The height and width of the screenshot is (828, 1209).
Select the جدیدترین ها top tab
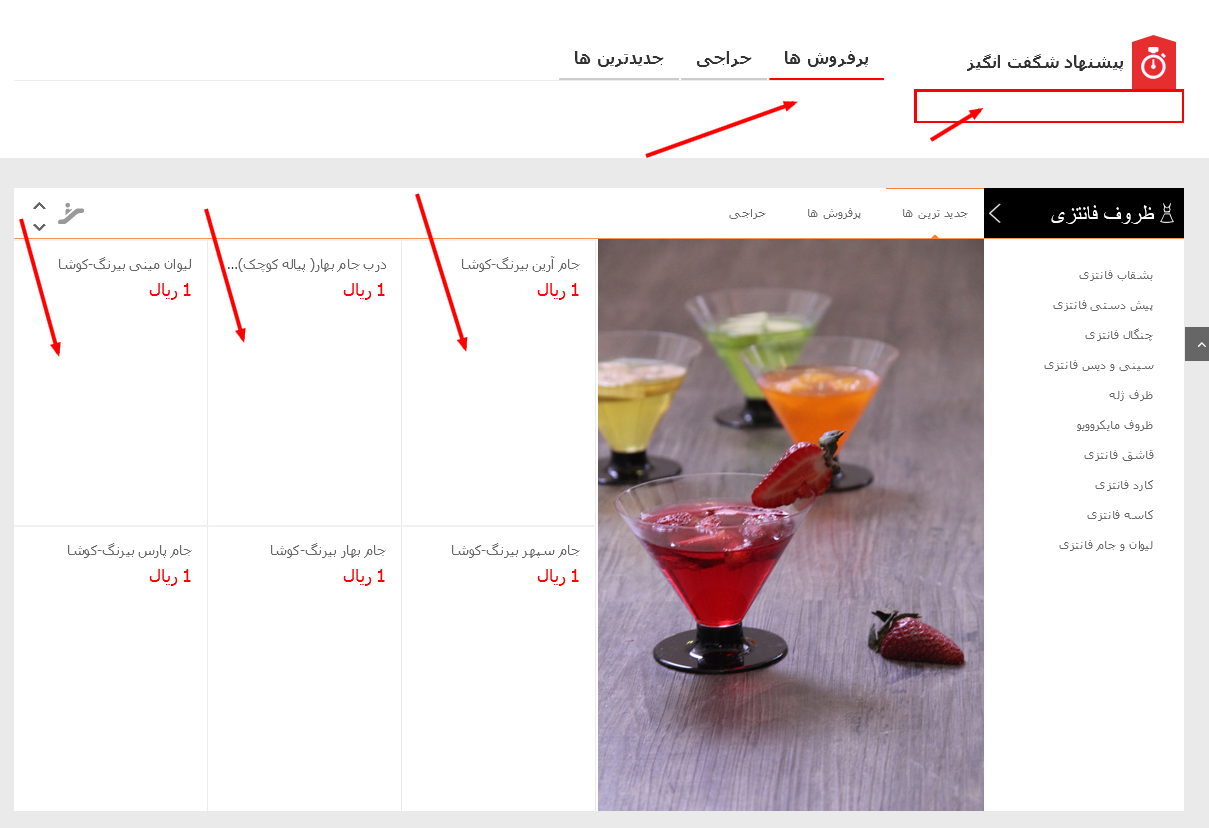tap(619, 59)
